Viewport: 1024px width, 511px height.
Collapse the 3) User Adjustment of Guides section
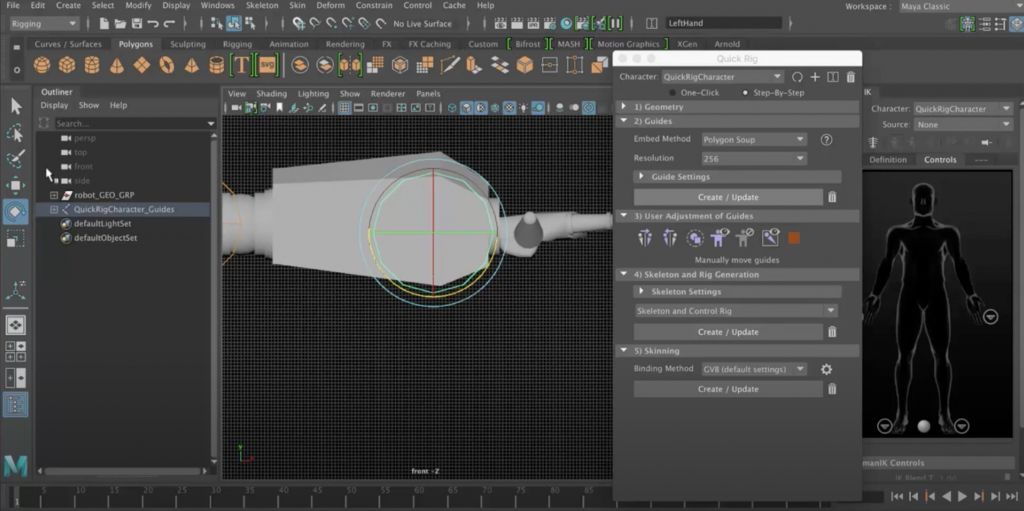(624, 216)
